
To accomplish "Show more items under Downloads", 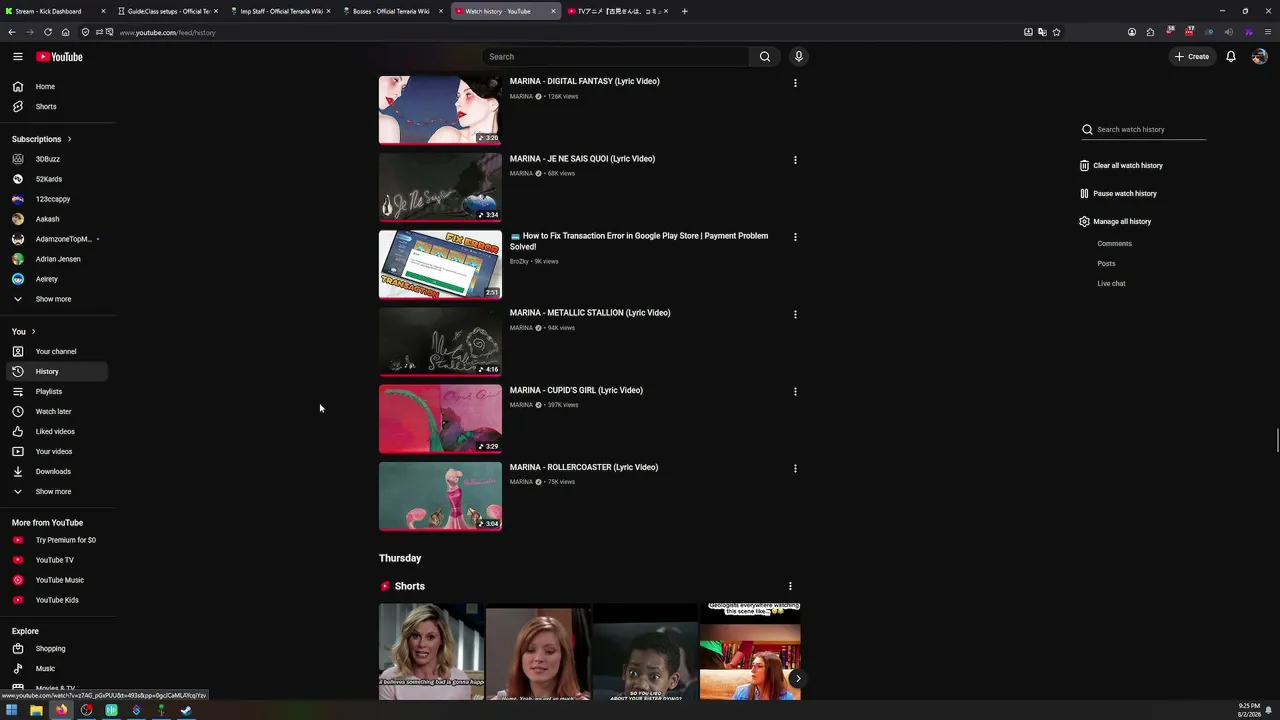I will 54,492.
